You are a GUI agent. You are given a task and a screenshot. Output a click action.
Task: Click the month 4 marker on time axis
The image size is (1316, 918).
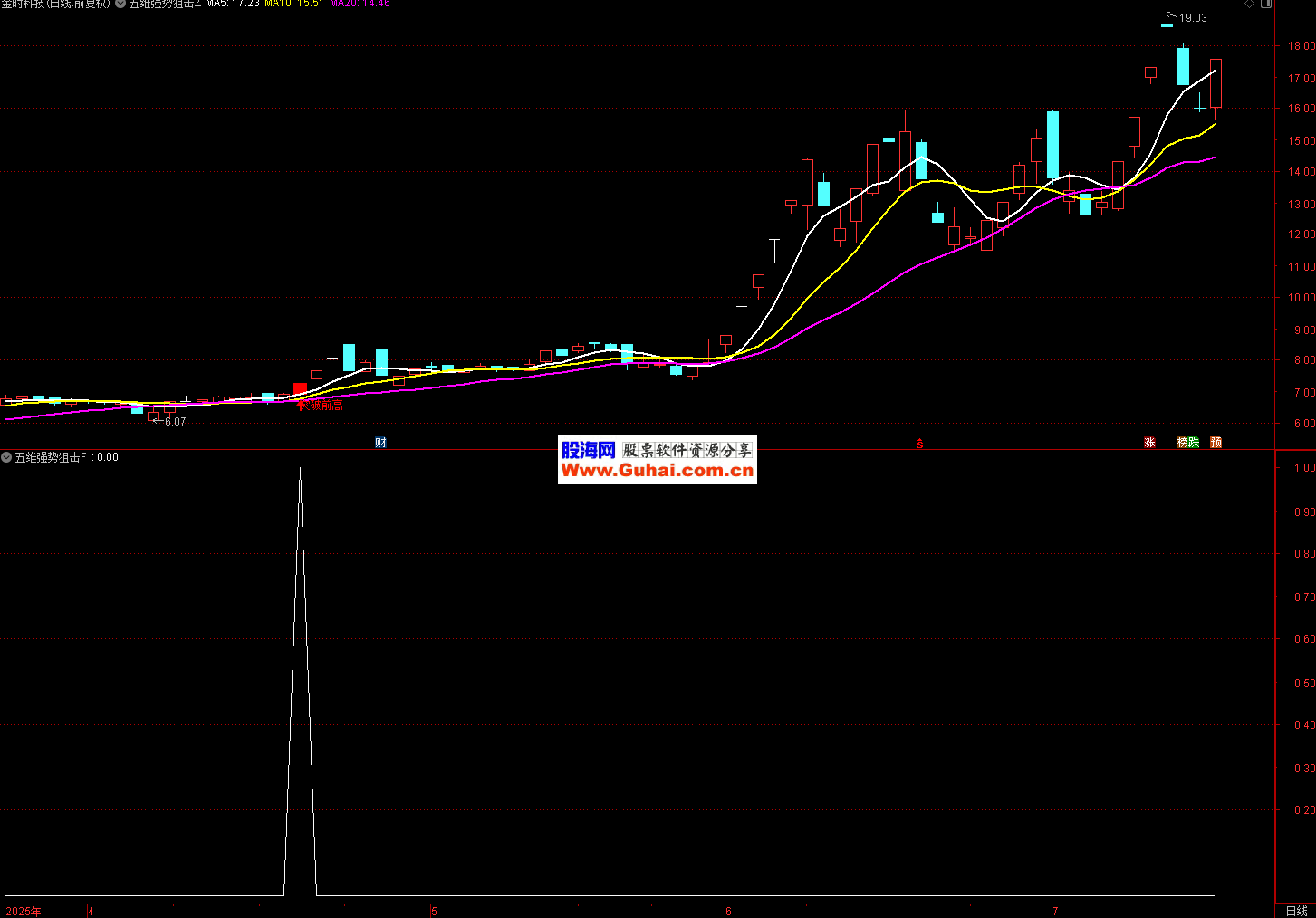click(x=91, y=911)
